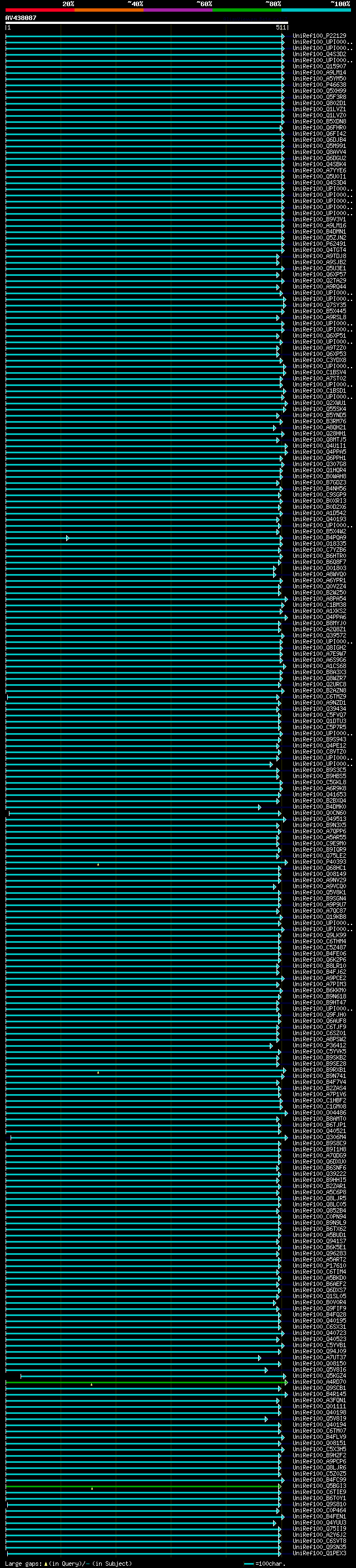Select hit UniRef100_Q5BGI3
This screenshot has height=1568, width=356.
coord(319,1486)
